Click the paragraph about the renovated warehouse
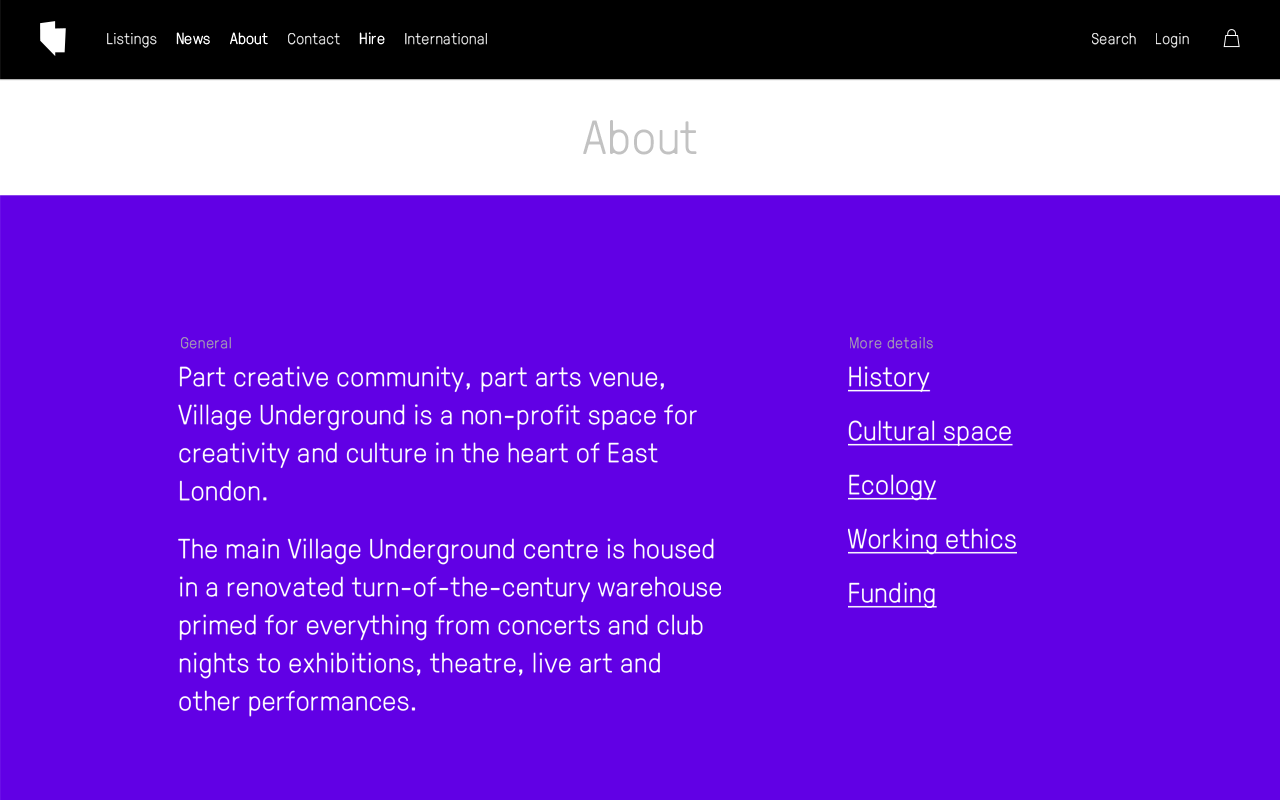Viewport: 1280px width, 800px height. [450, 625]
